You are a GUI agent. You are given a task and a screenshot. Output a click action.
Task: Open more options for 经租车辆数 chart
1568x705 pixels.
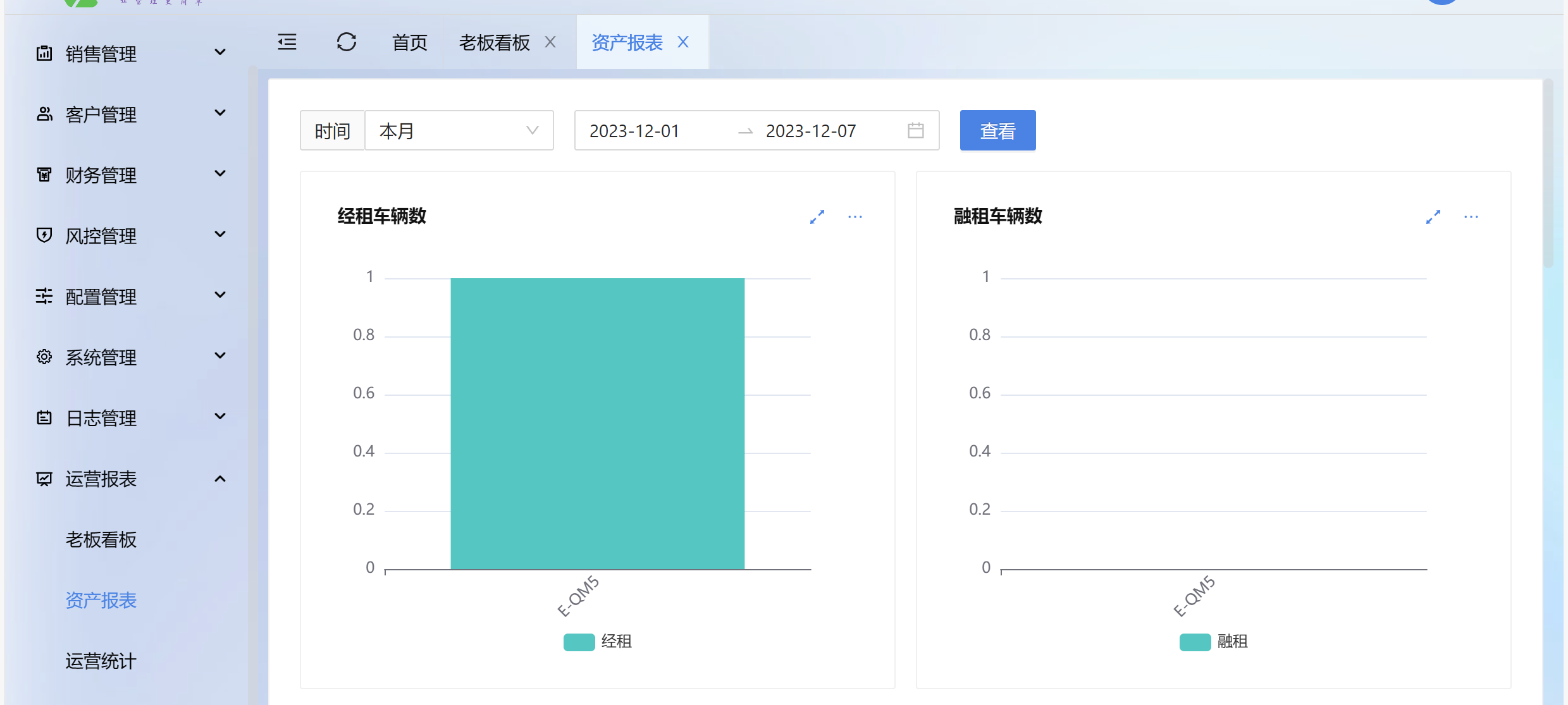[855, 217]
